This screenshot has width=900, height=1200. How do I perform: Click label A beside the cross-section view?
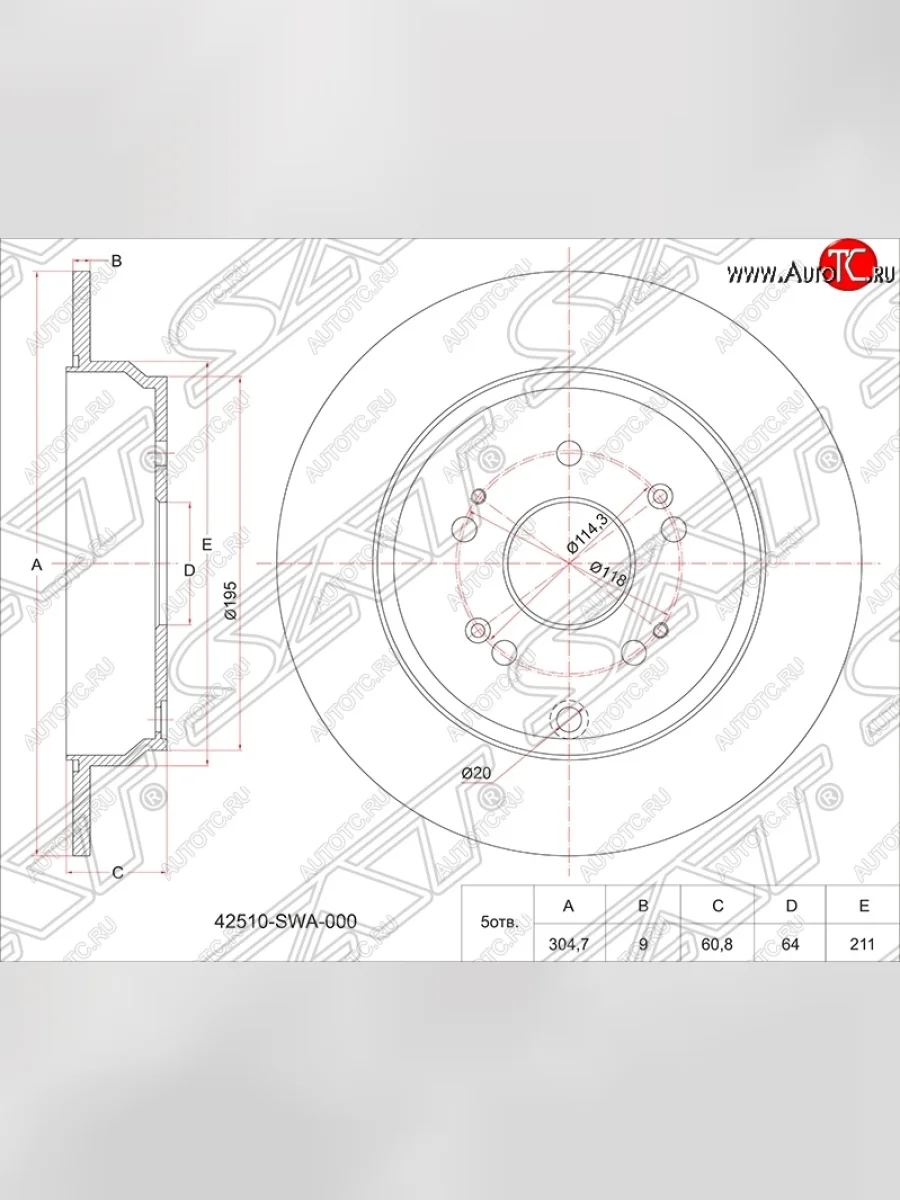tap(36, 565)
